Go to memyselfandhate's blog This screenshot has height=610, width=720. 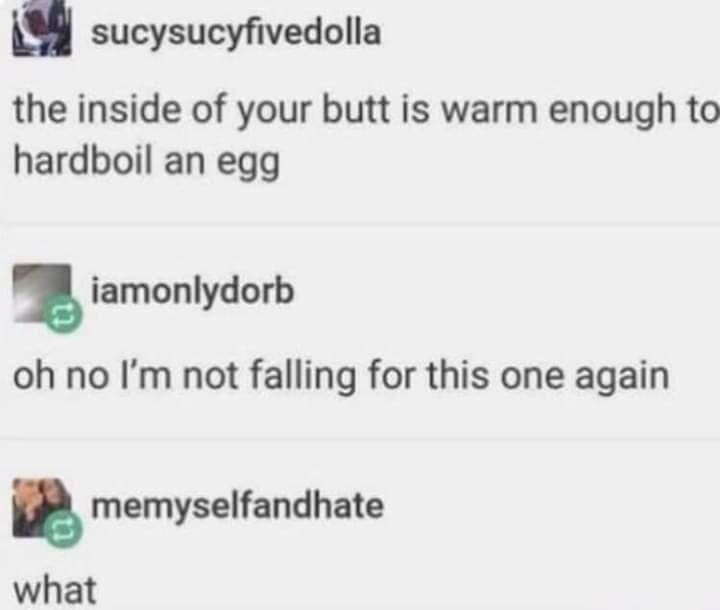(237, 505)
